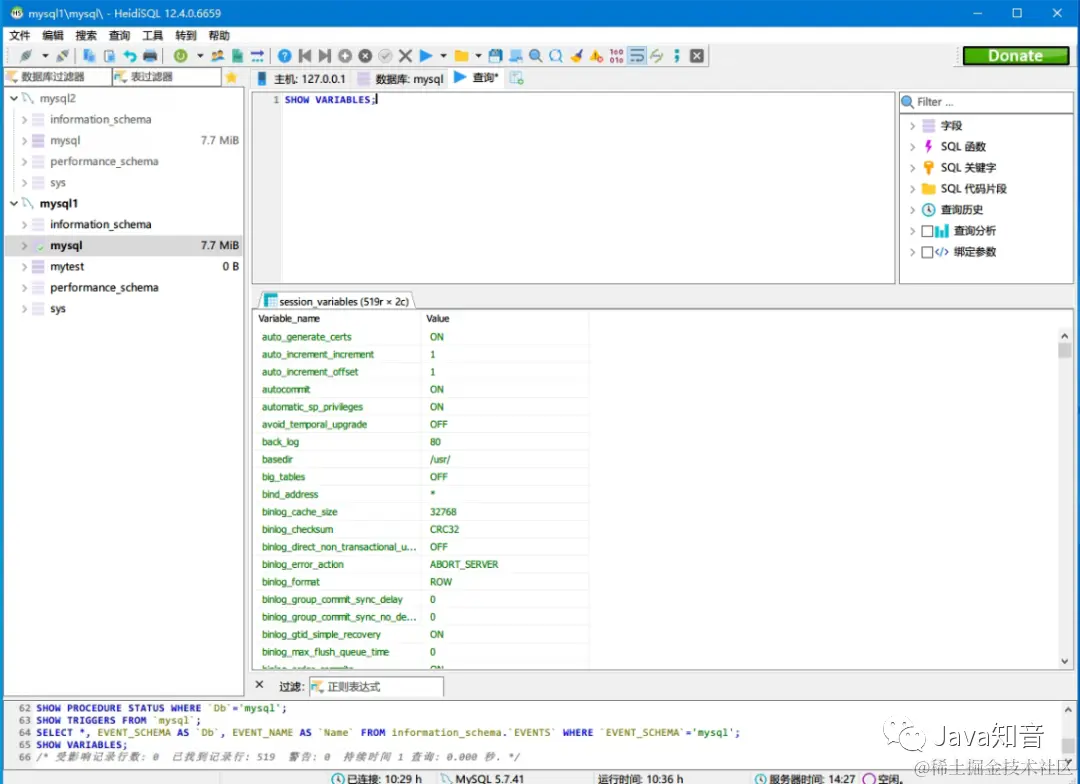Click the delete row circle-X icon
The height and width of the screenshot is (784, 1080).
366,56
